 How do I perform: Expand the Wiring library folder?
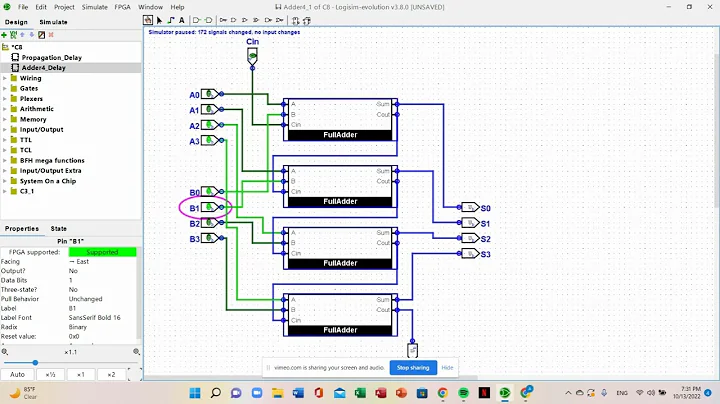(5, 78)
